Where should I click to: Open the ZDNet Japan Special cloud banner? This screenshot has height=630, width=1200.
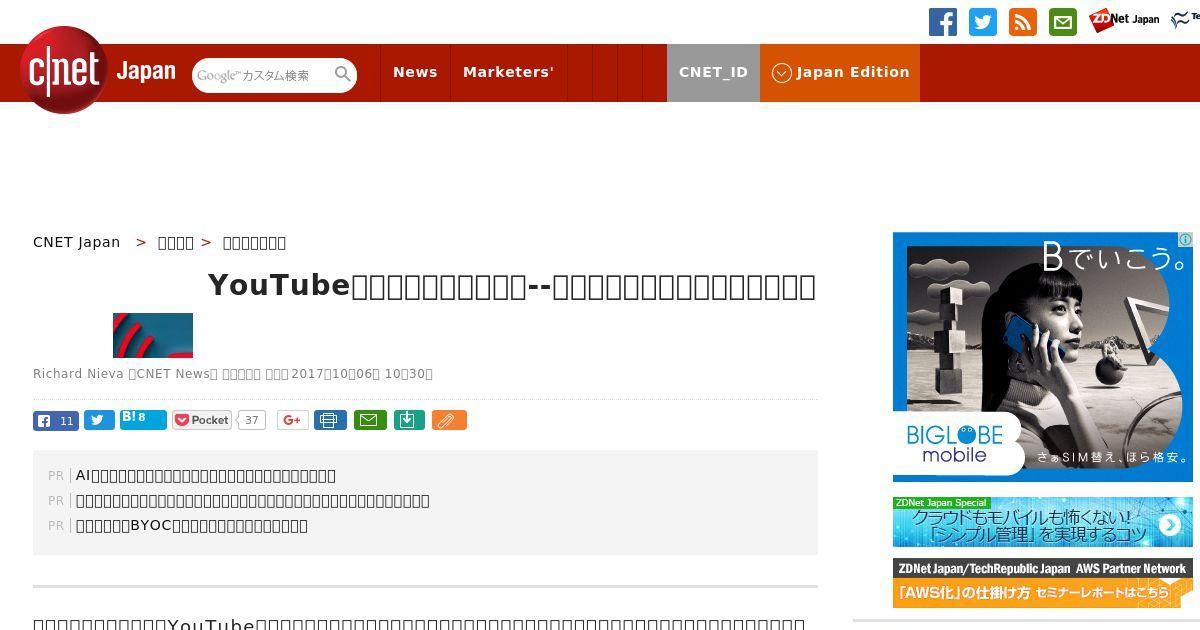click(1043, 522)
